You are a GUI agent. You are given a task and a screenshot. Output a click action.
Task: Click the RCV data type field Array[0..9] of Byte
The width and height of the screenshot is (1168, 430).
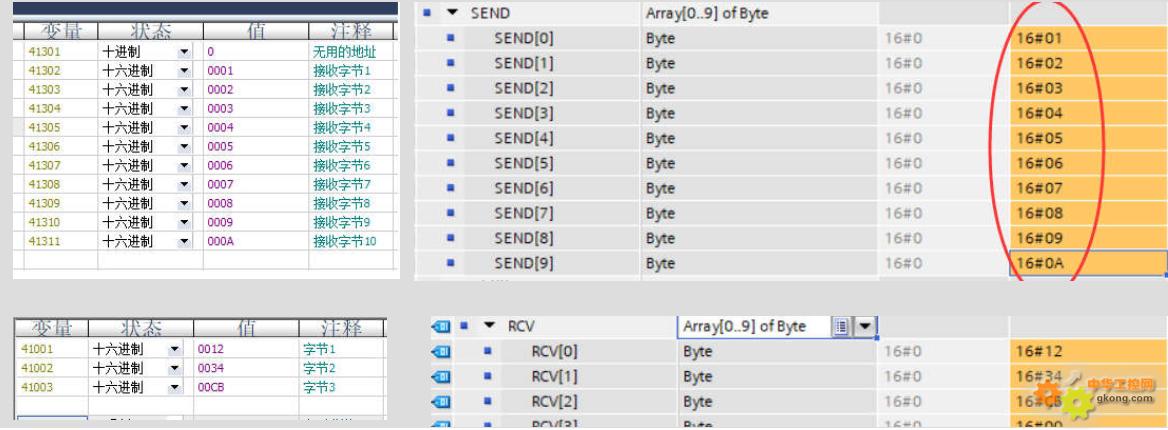[x=754, y=326]
